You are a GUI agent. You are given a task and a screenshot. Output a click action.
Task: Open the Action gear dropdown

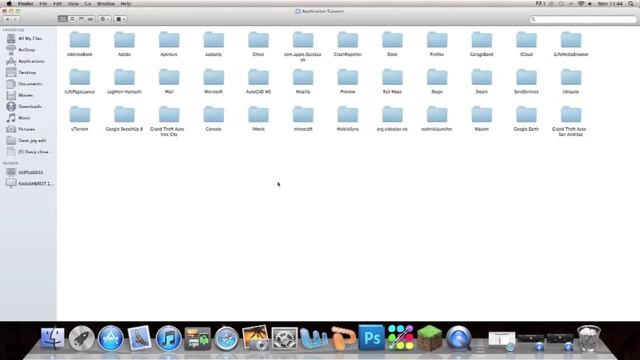tap(105, 19)
